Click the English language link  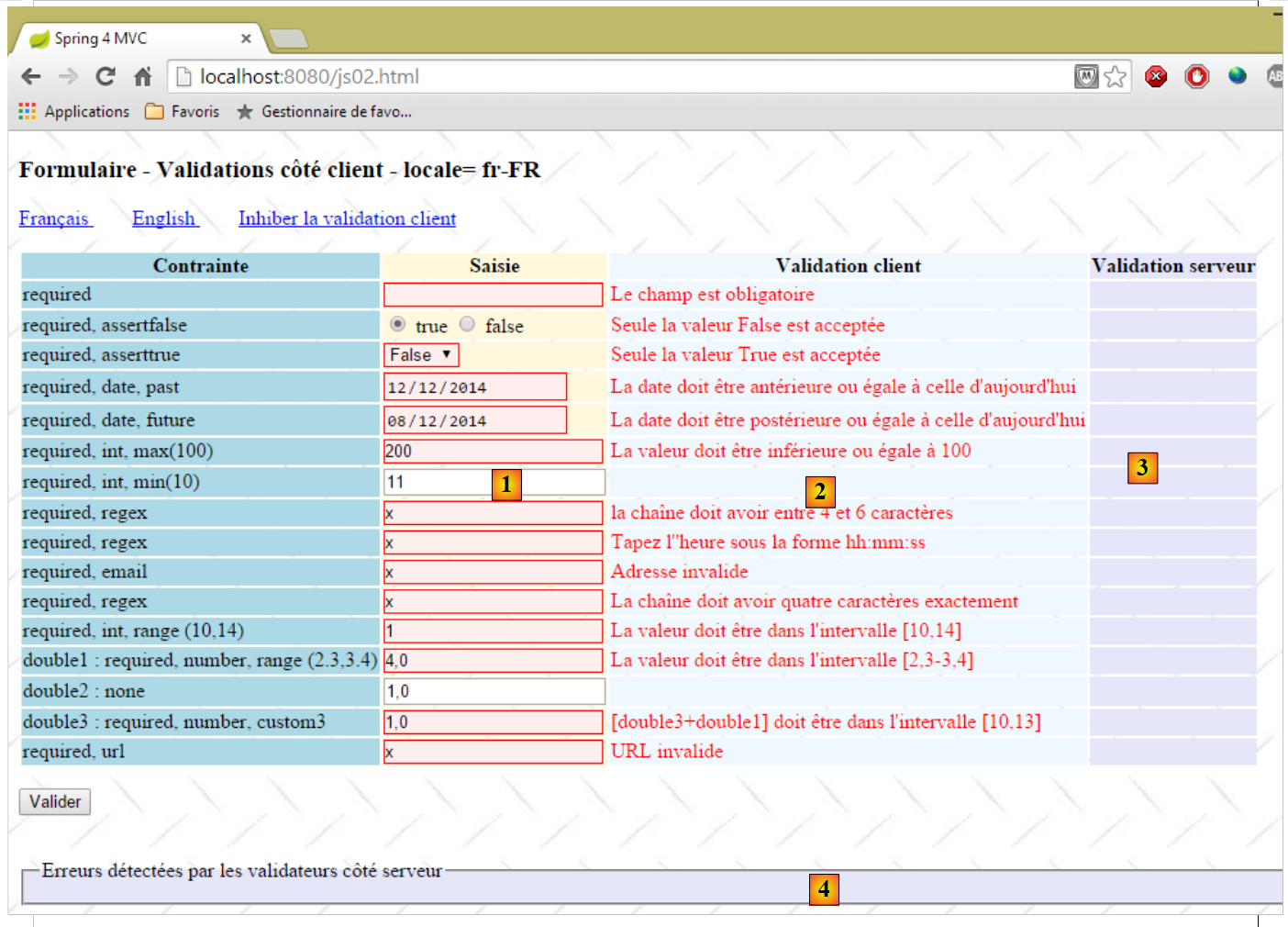[x=163, y=218]
